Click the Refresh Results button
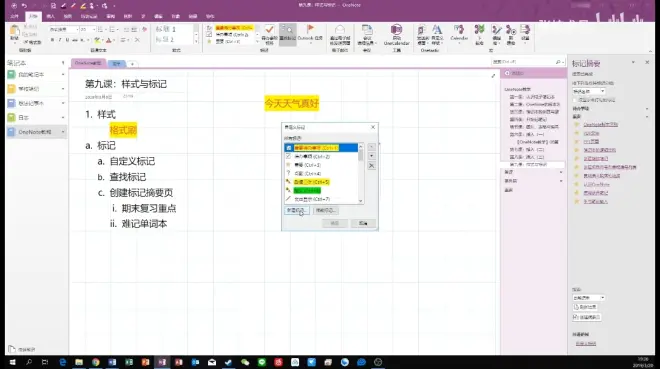This screenshot has width=660, height=369. point(585,307)
